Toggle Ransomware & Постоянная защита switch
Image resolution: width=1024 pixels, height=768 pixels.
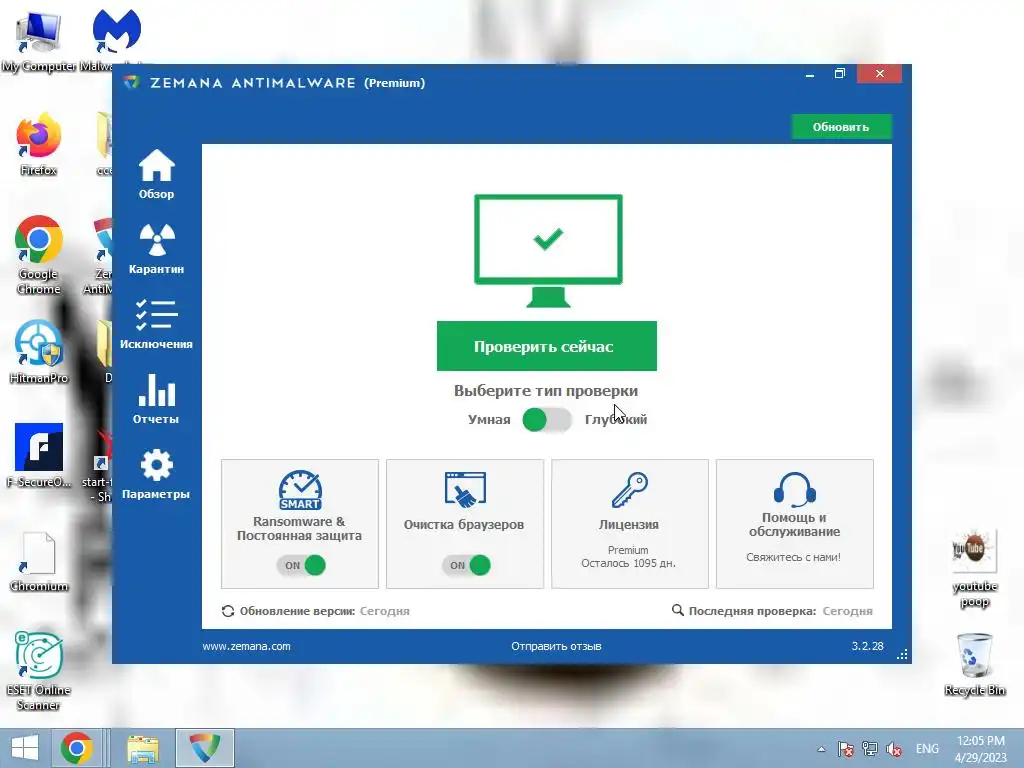click(301, 565)
